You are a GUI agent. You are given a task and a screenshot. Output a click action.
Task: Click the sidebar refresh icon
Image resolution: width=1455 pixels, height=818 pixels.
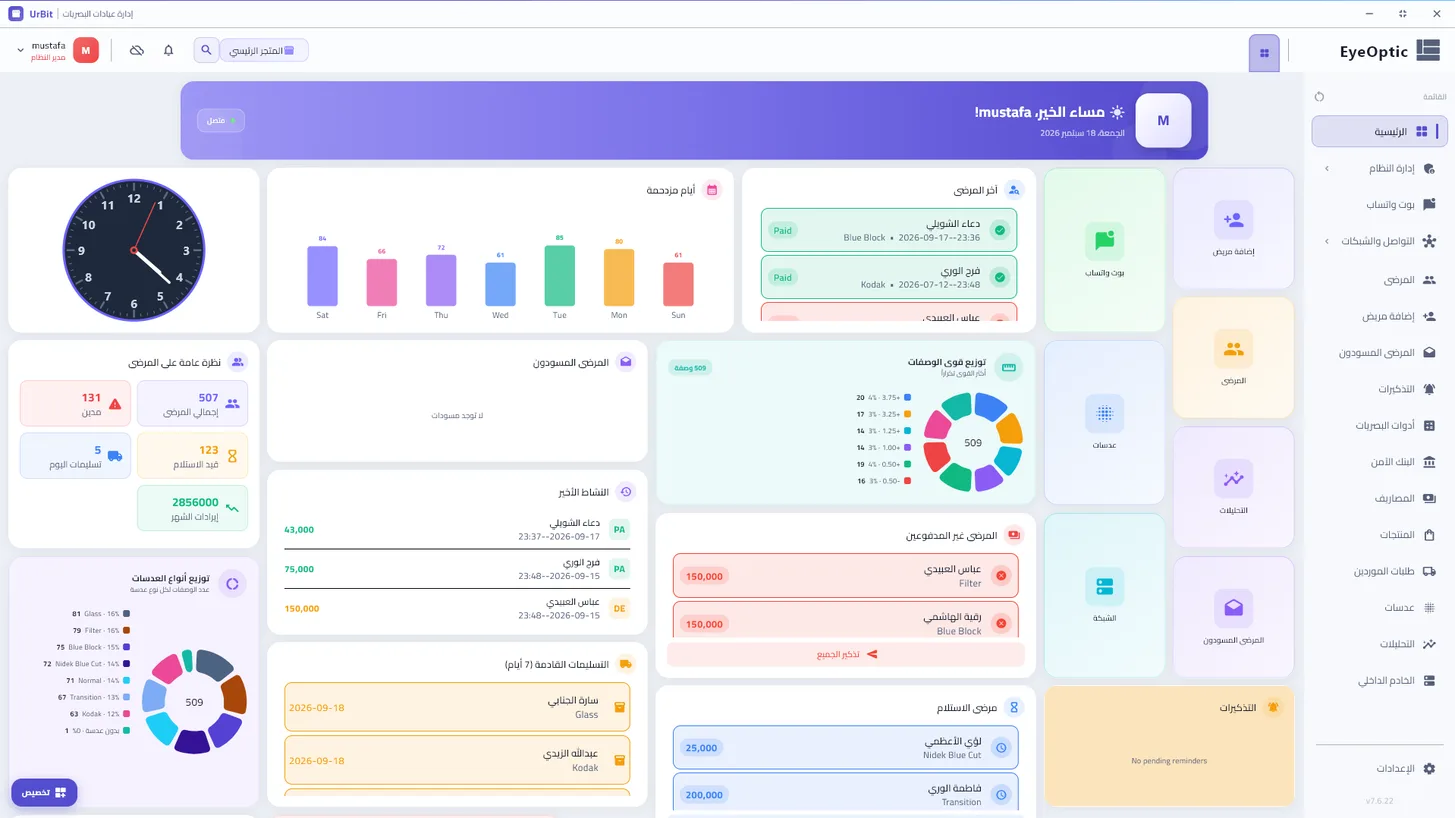(1319, 97)
